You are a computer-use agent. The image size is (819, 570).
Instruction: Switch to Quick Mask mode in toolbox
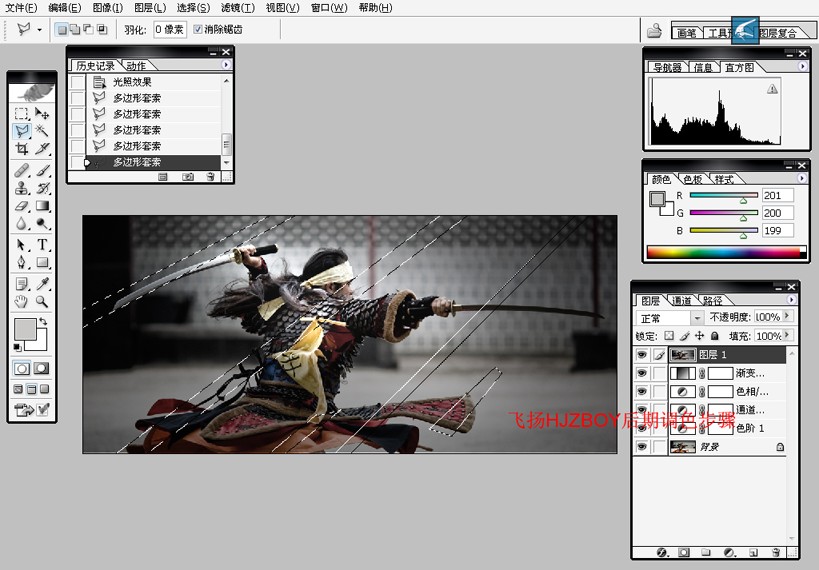(41, 368)
